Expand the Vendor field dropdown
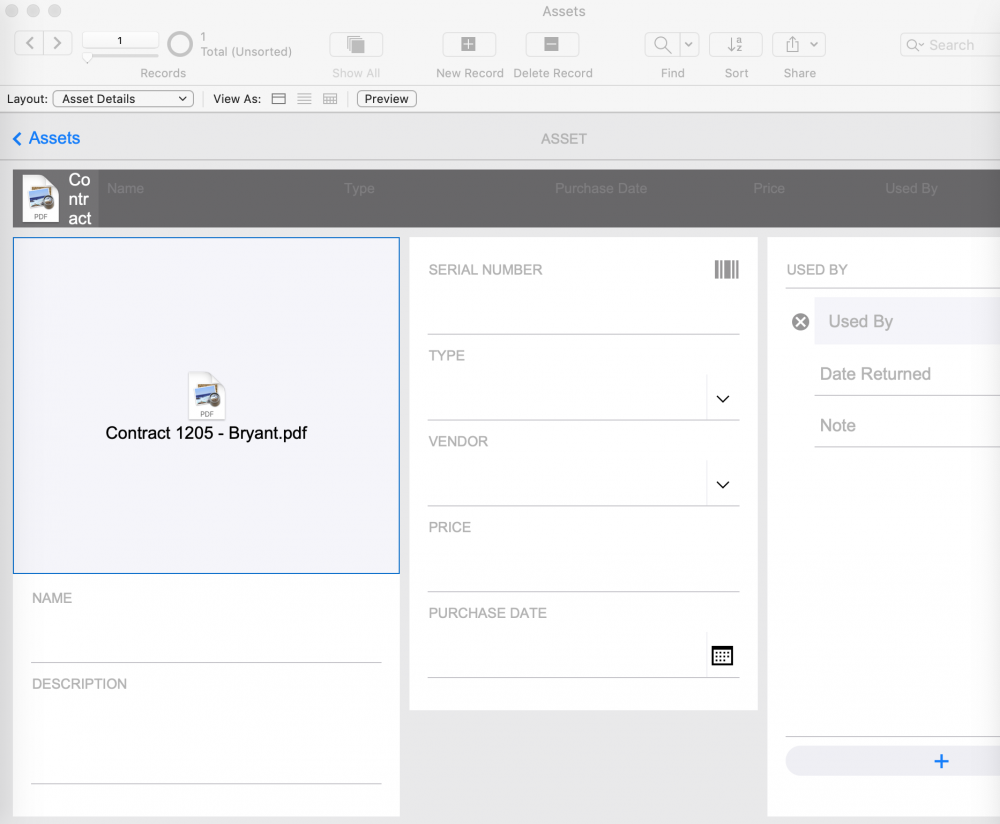Viewport: 1000px width, 824px height. click(723, 485)
